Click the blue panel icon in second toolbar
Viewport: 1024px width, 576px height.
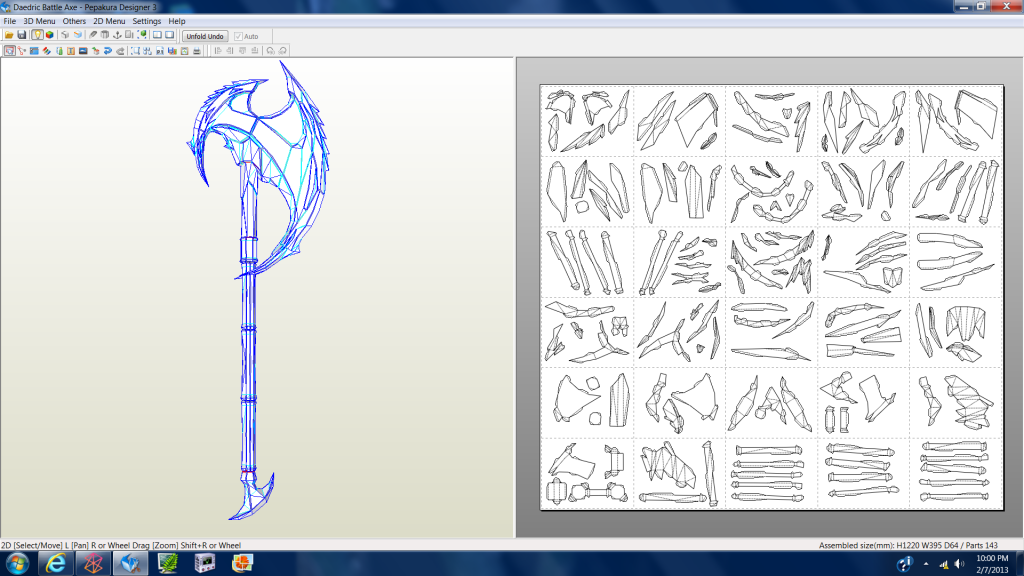click(34, 51)
